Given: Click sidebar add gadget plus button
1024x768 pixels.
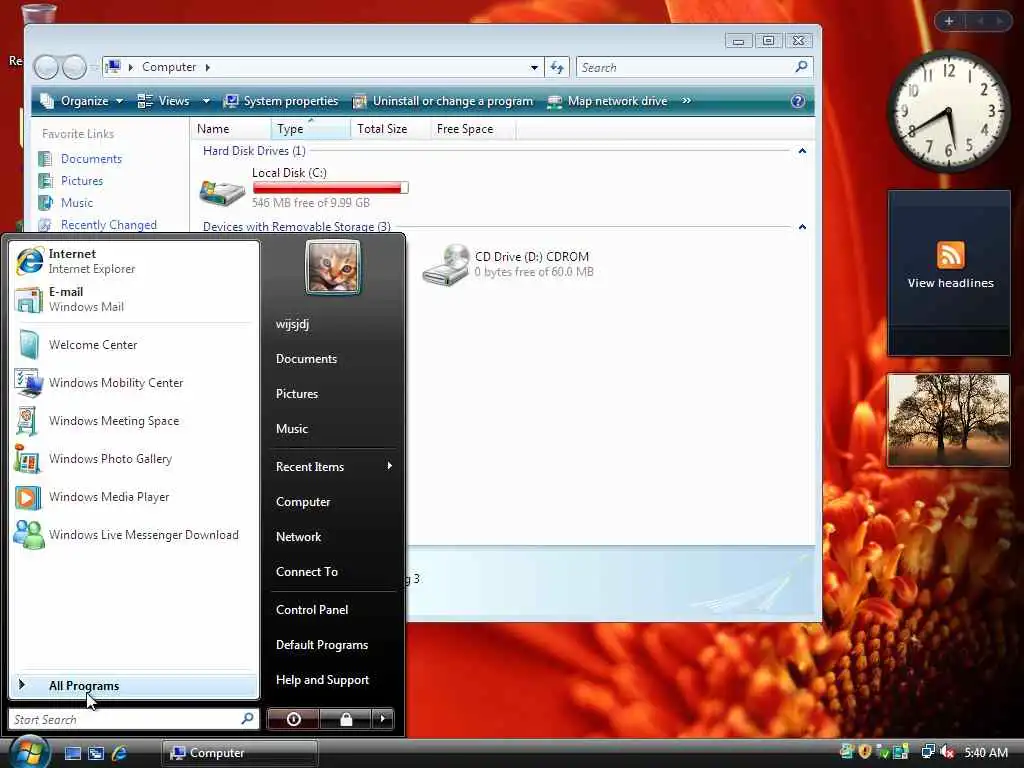Looking at the screenshot, I should [949, 21].
